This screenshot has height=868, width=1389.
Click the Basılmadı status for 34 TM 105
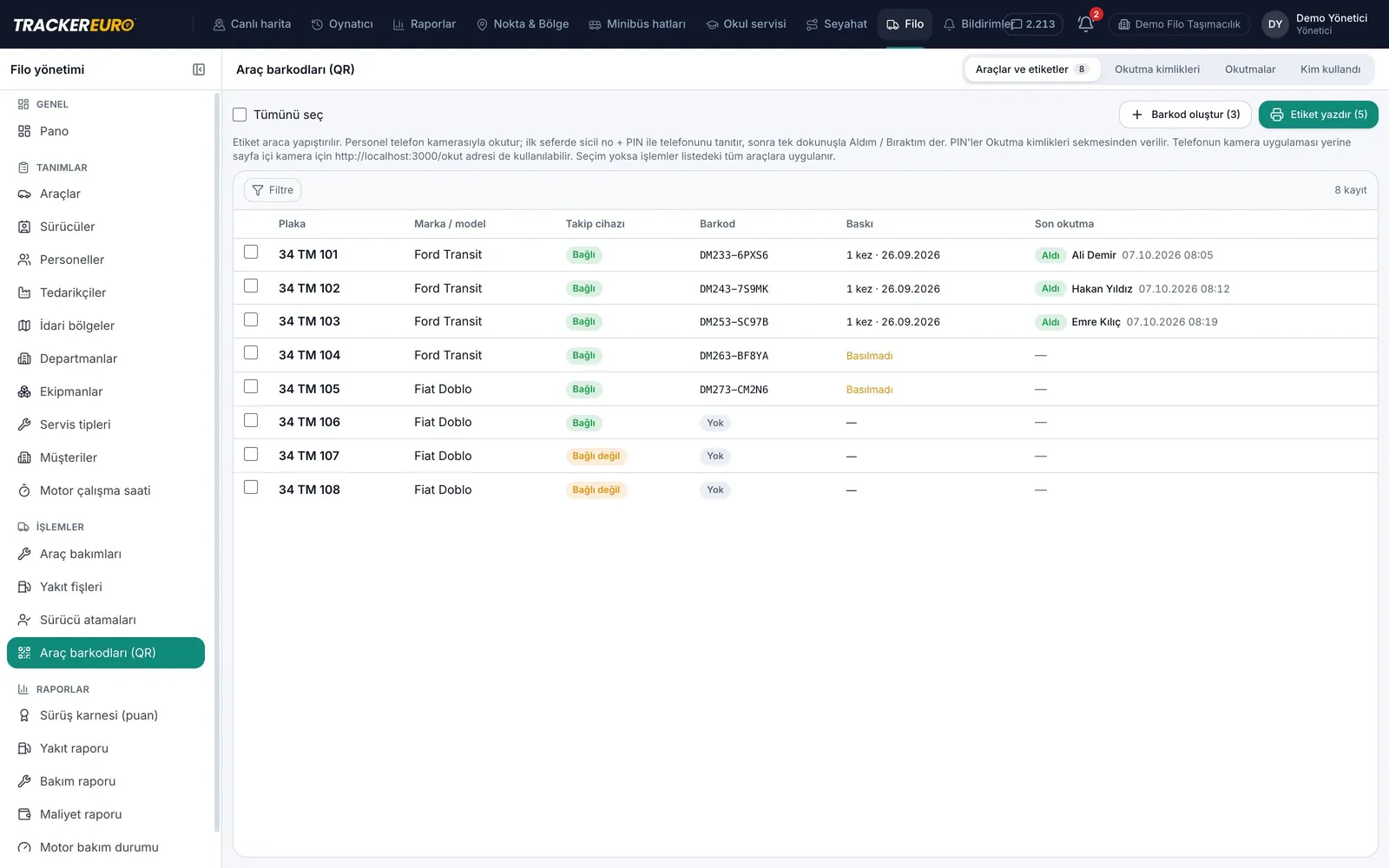(869, 390)
